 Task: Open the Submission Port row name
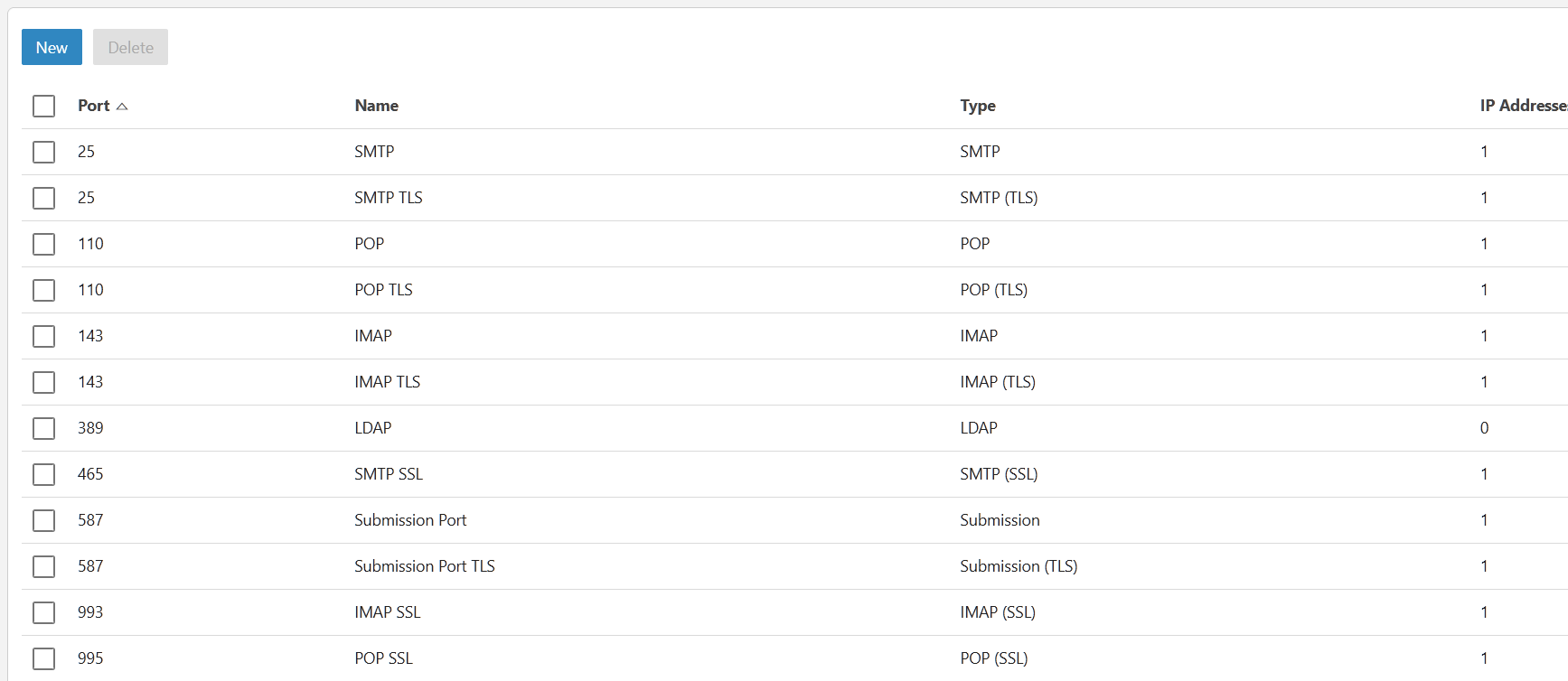pos(410,520)
